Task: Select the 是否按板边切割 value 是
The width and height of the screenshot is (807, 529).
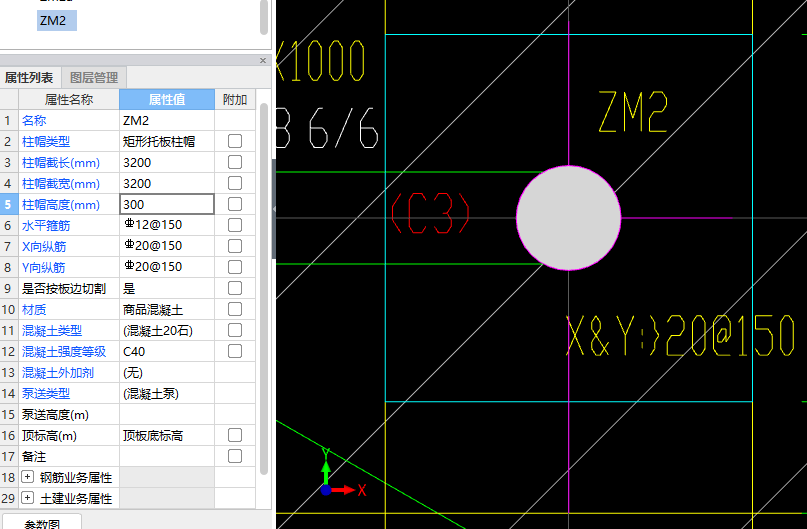Action: pos(167,288)
